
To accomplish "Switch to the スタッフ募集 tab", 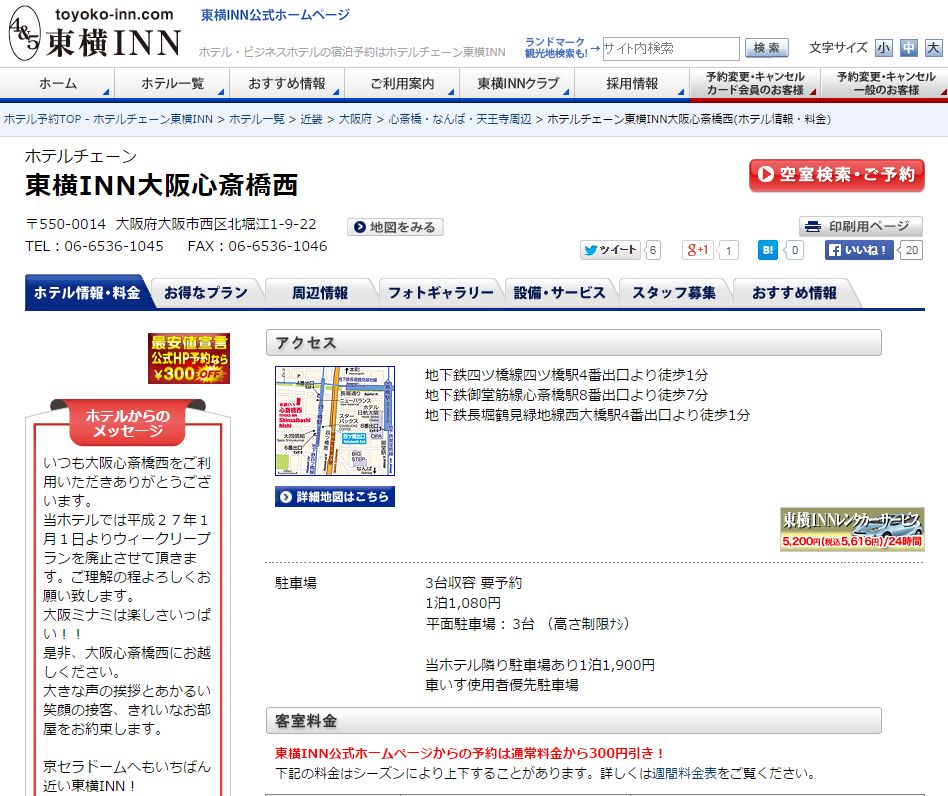I will click(x=674, y=293).
